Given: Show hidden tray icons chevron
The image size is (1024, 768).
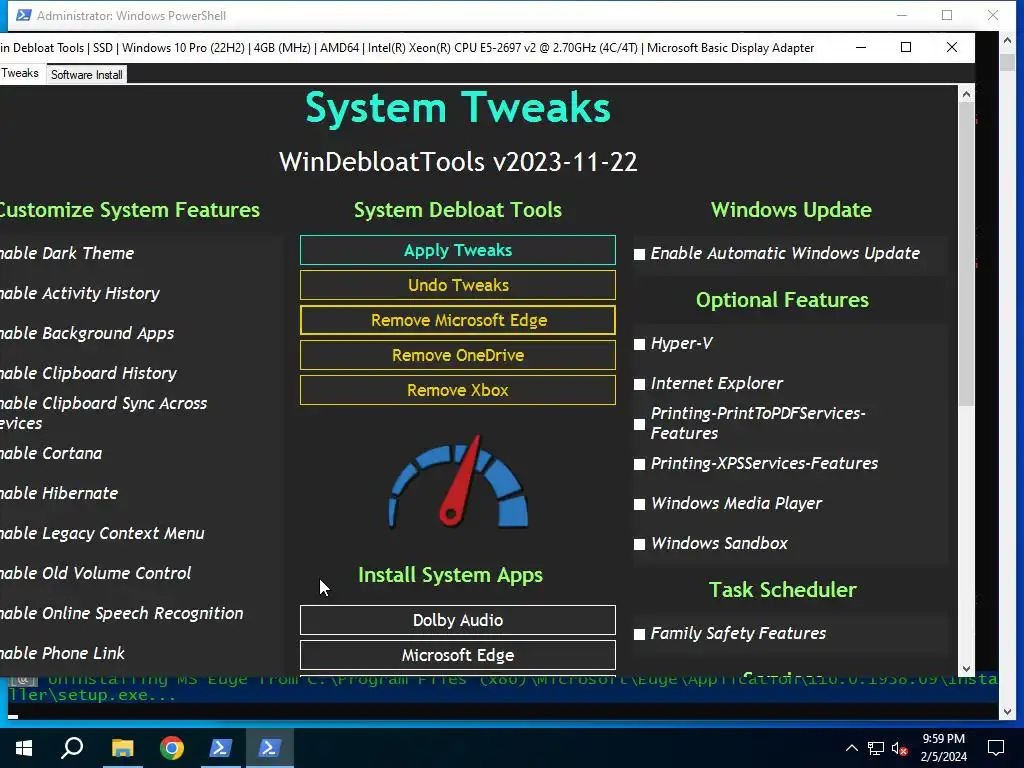Looking at the screenshot, I should tap(852, 748).
